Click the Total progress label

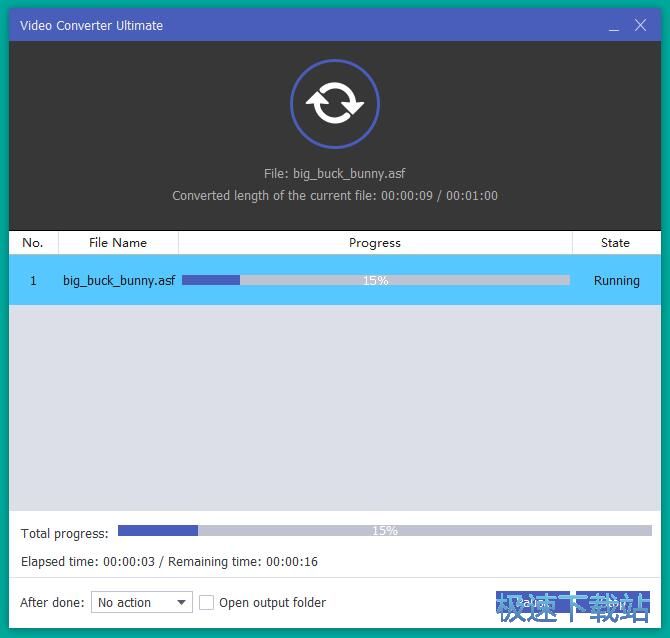[65, 534]
